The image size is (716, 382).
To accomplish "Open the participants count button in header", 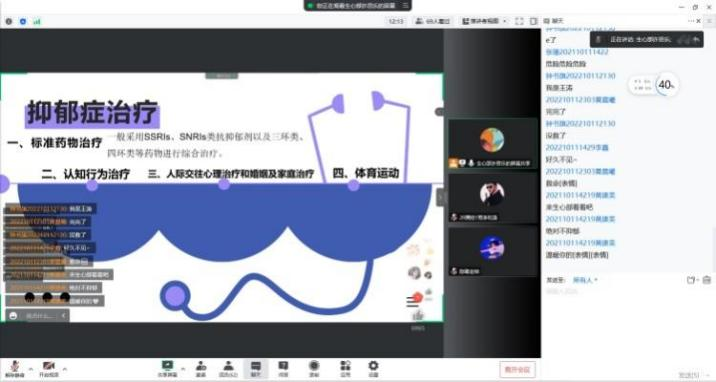I will [x=432, y=21].
